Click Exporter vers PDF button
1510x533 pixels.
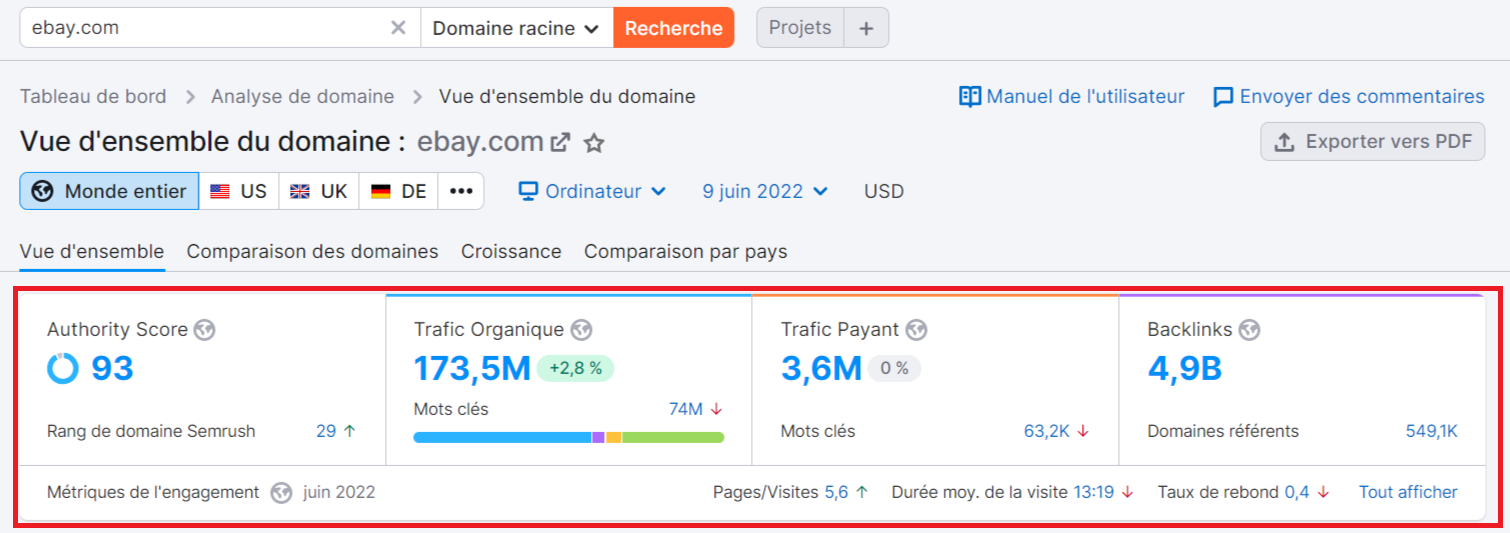coord(1372,142)
